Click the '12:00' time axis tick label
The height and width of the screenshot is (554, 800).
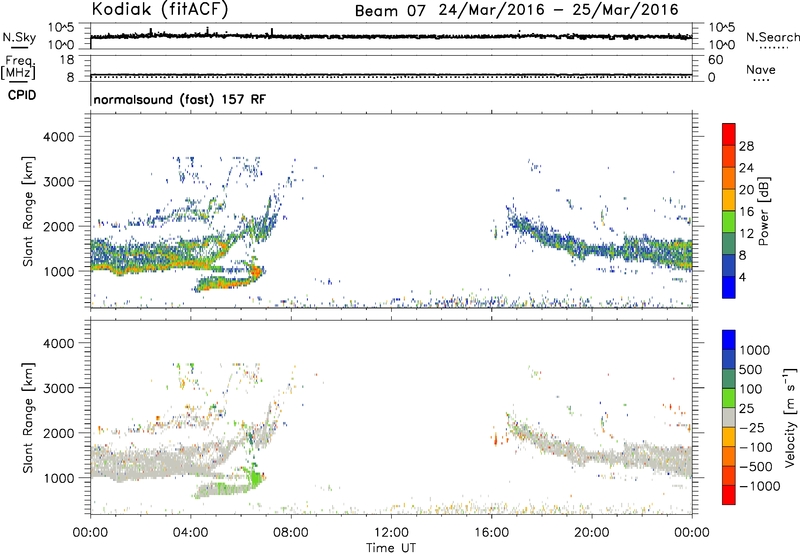(x=391, y=533)
